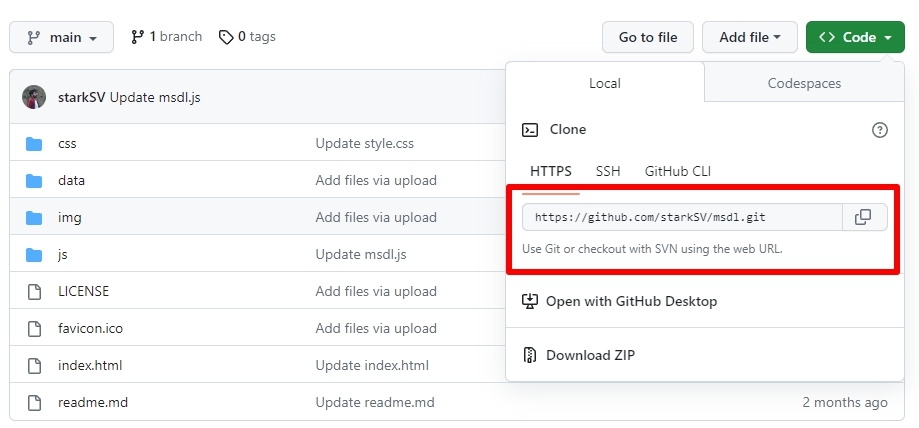Click the caret arrow beside main
919x428 pixels.
click(93, 39)
